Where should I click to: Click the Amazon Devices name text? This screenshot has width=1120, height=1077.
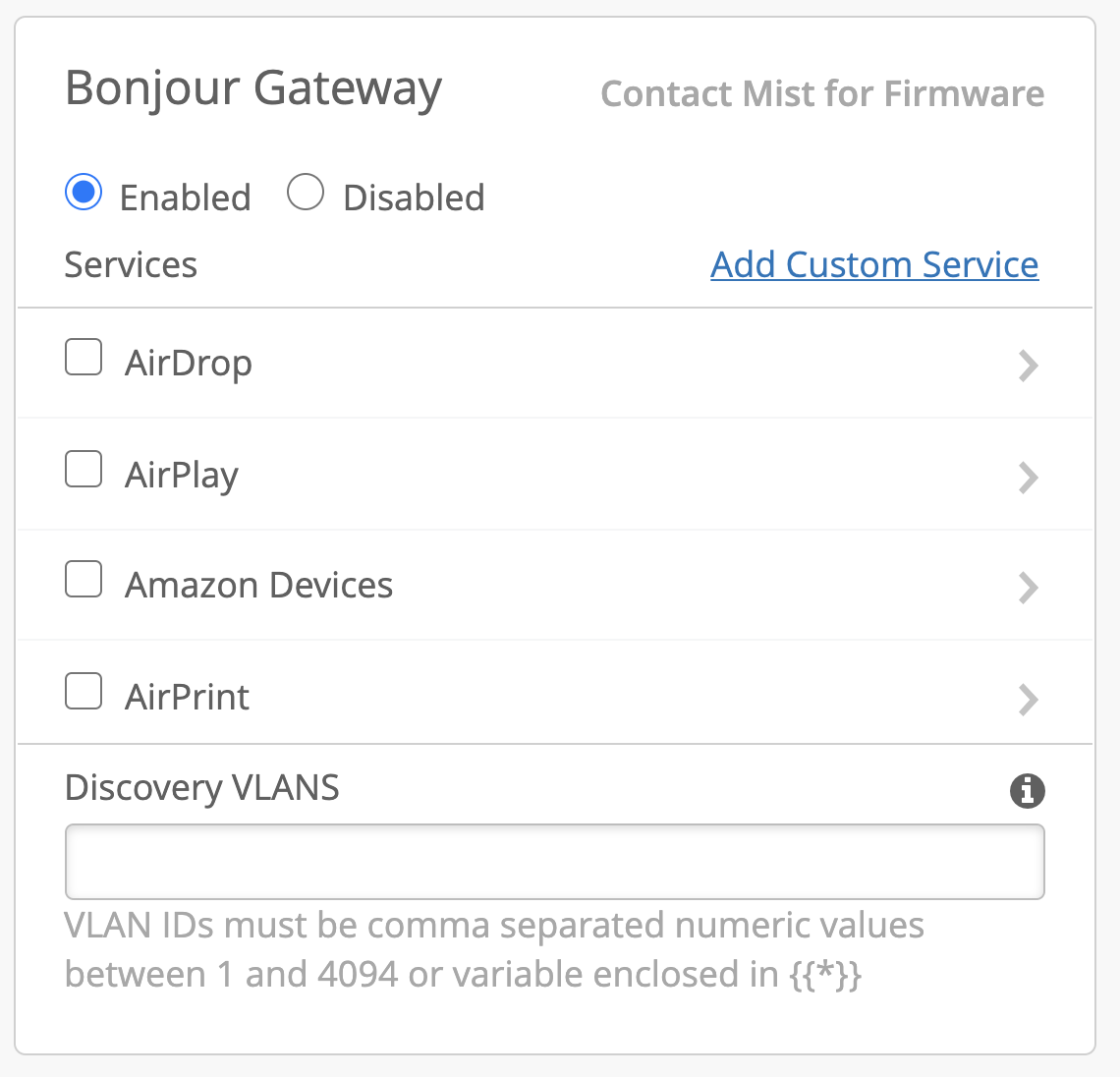259,586
